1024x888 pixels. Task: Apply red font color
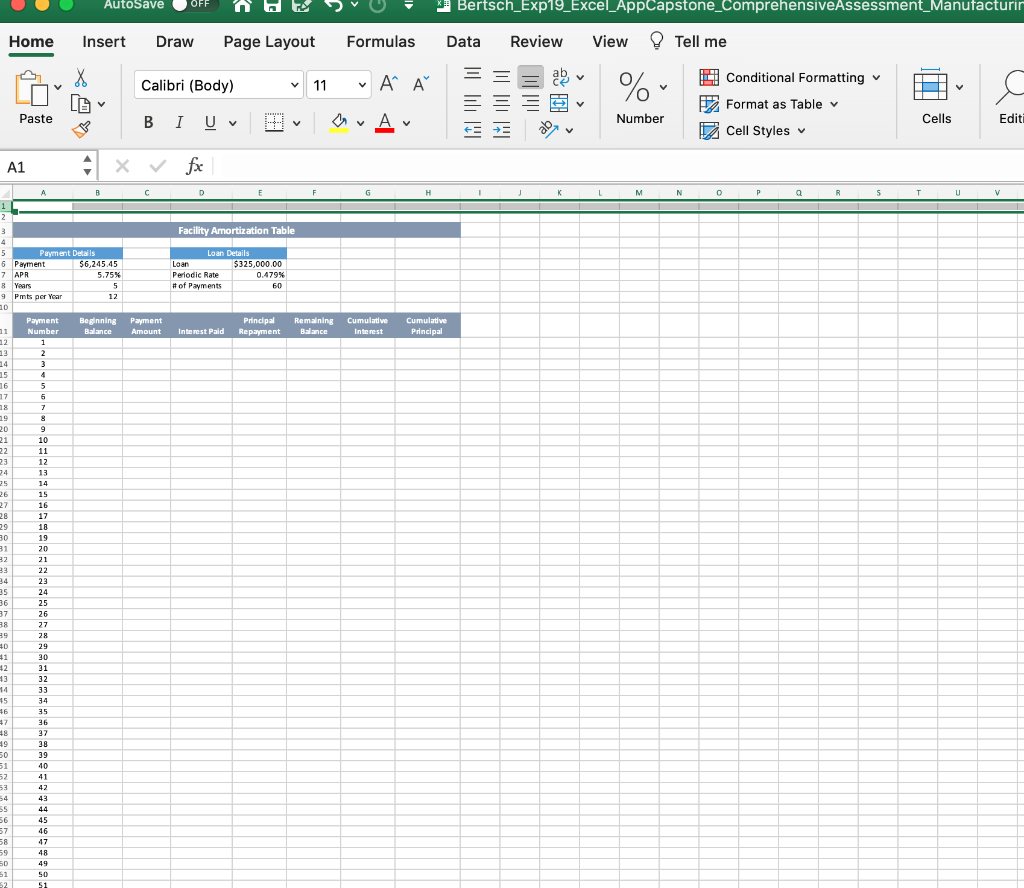(385, 122)
